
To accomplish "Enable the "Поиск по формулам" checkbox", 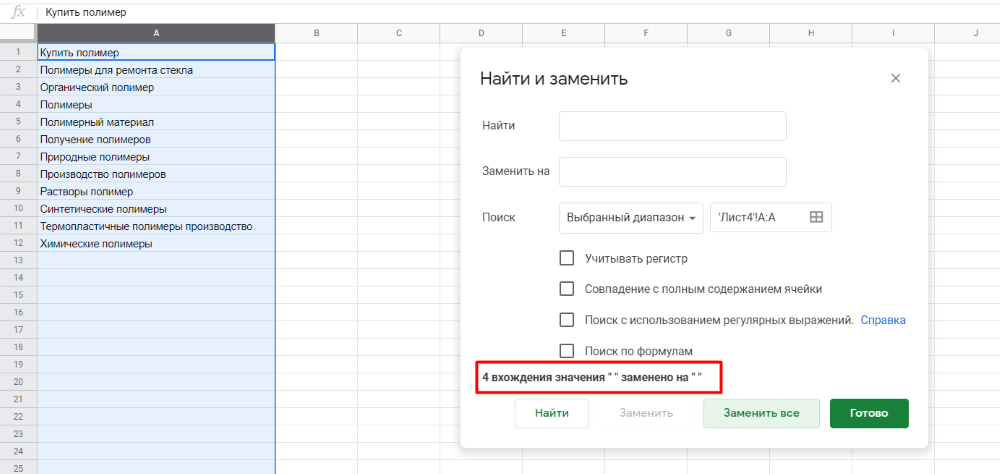I will (567, 351).
